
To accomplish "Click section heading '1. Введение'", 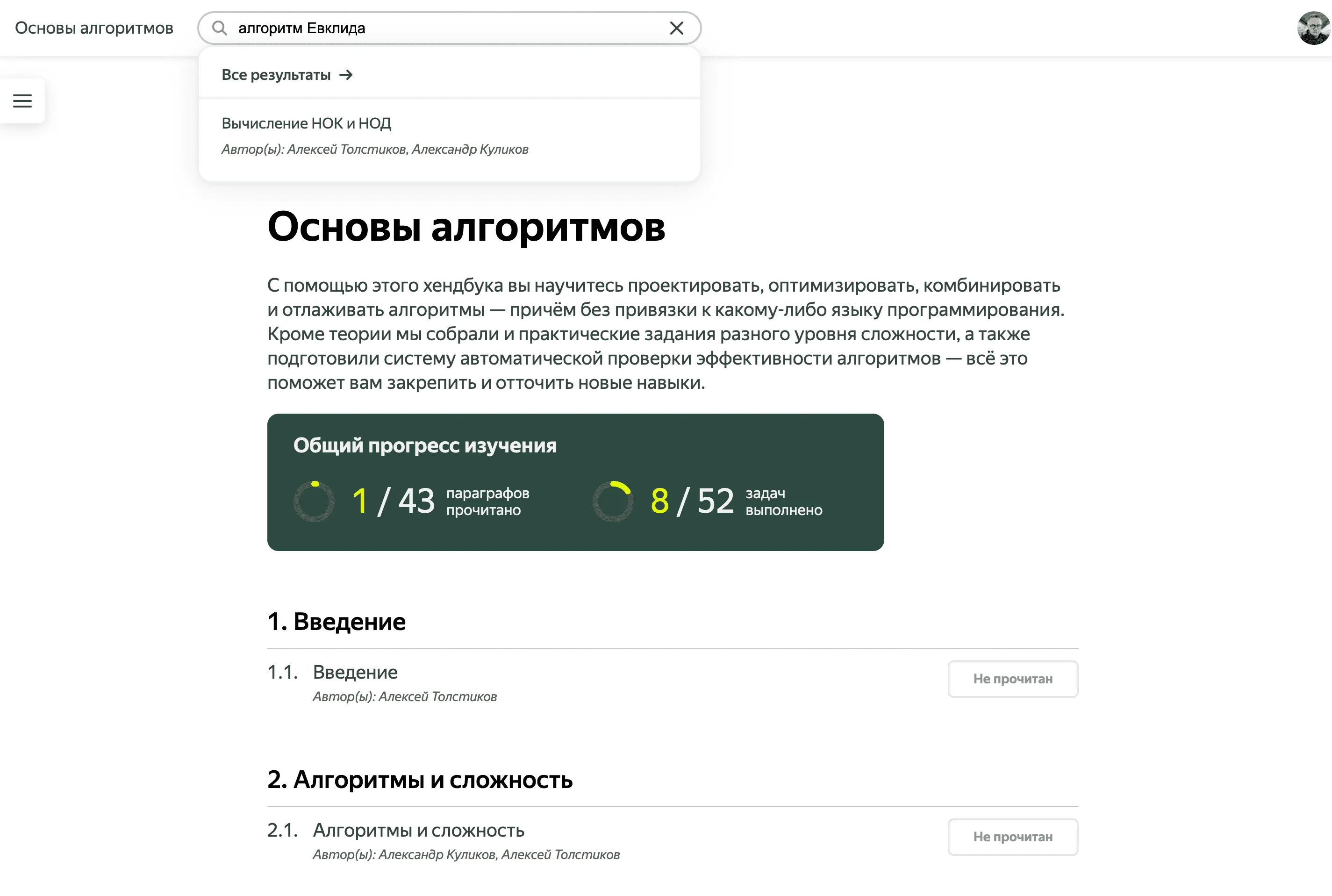I will [x=337, y=622].
